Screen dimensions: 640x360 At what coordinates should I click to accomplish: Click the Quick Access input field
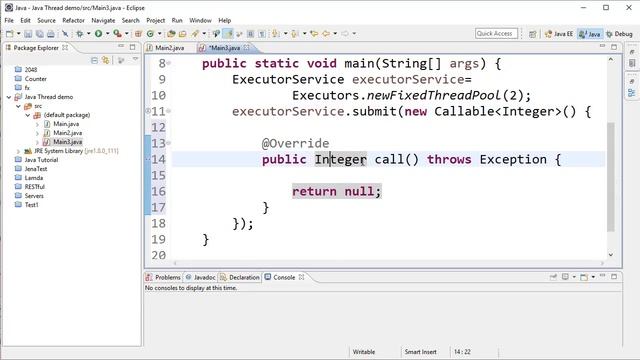click(x=496, y=34)
